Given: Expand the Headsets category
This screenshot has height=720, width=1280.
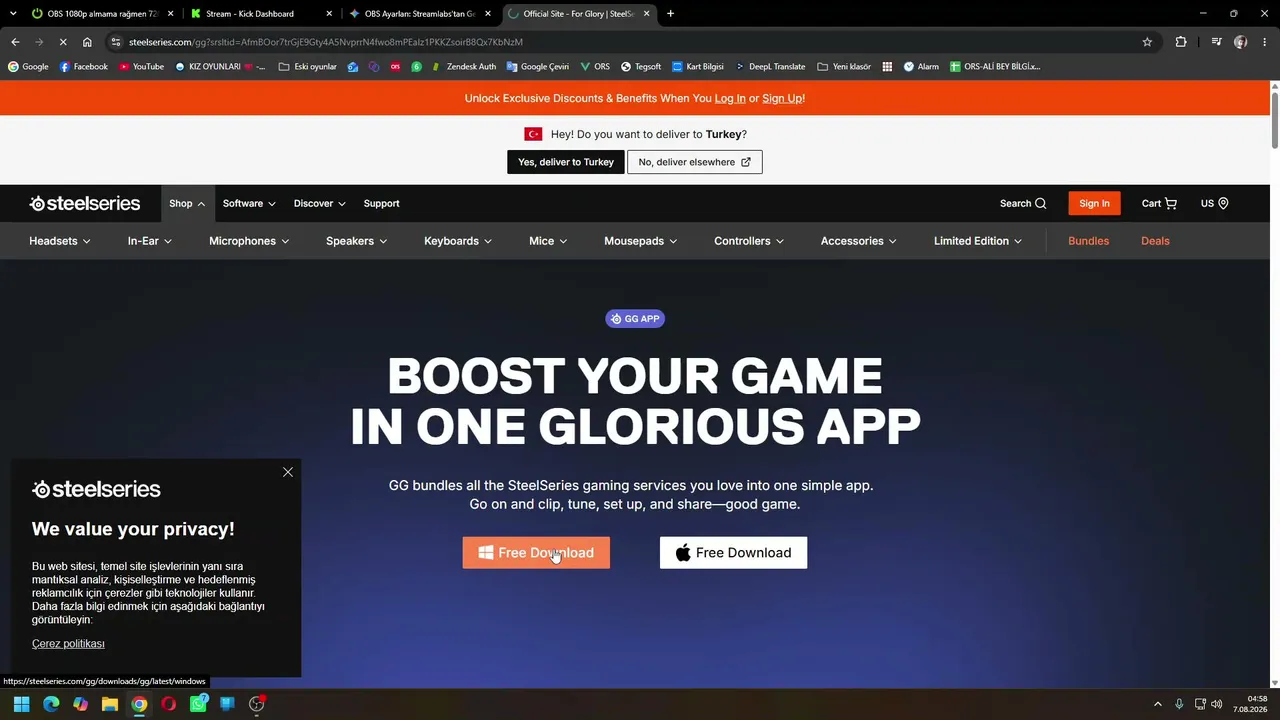Looking at the screenshot, I should click(x=60, y=241).
